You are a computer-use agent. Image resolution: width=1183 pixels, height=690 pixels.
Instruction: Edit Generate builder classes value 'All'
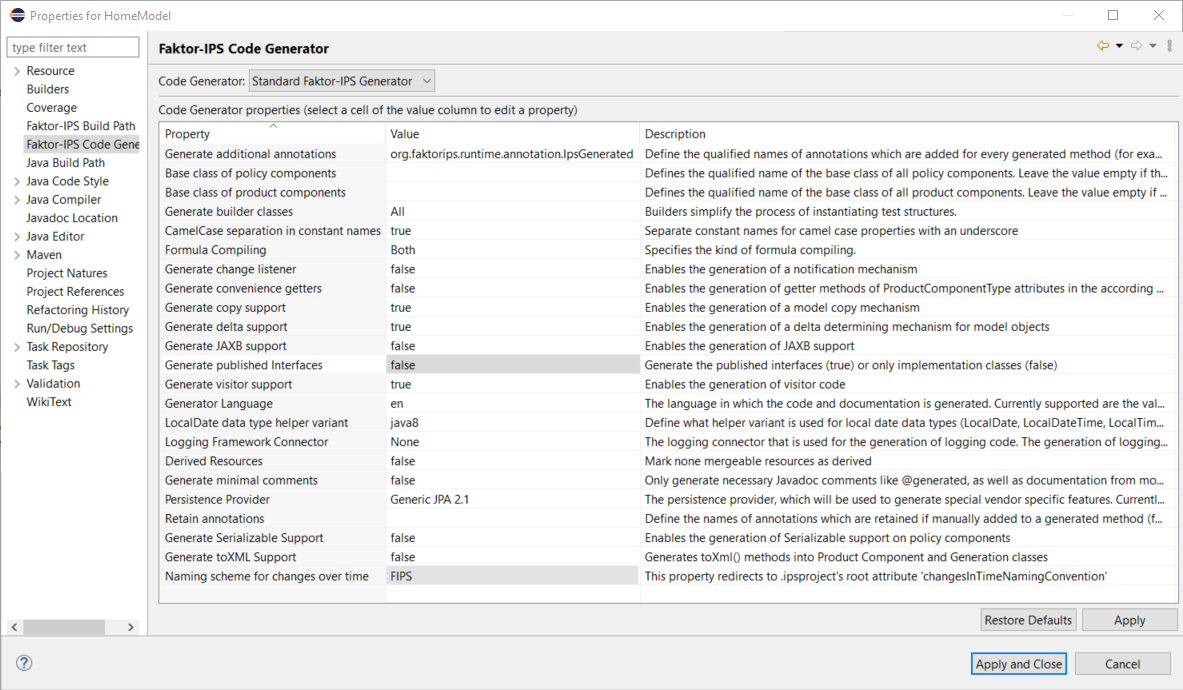click(512, 212)
